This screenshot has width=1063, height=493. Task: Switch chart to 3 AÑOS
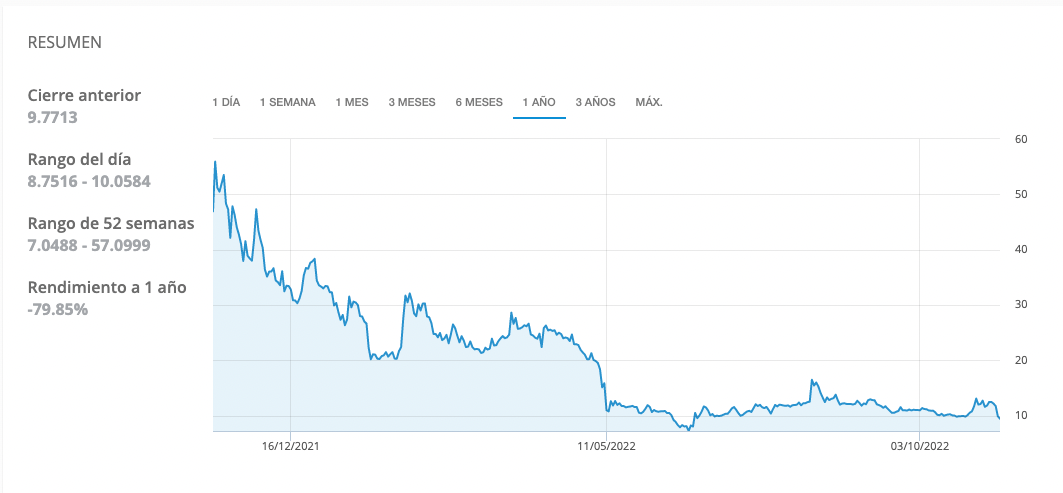[595, 102]
